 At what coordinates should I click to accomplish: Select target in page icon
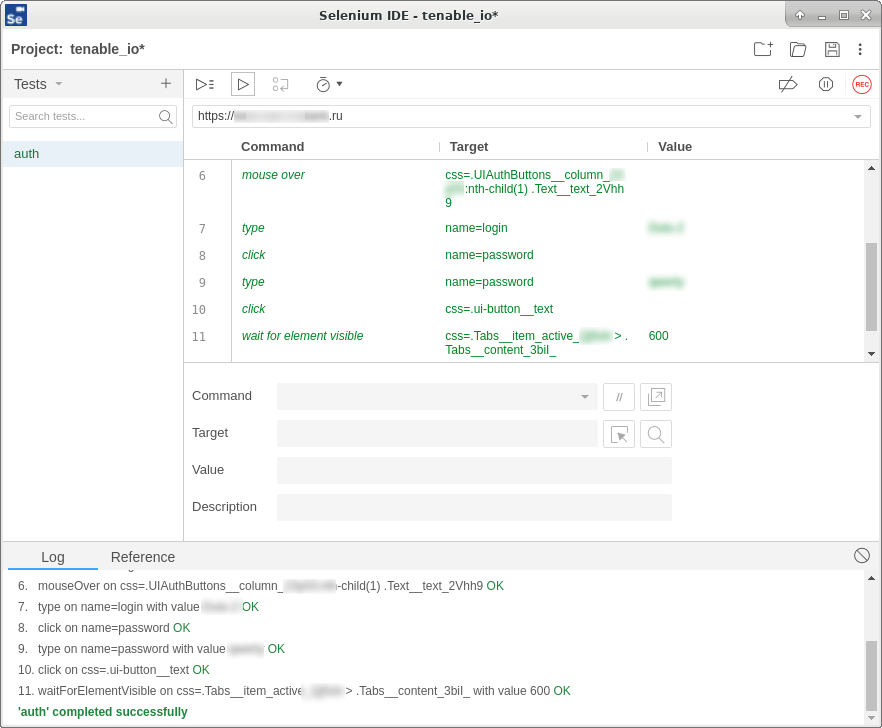619,434
